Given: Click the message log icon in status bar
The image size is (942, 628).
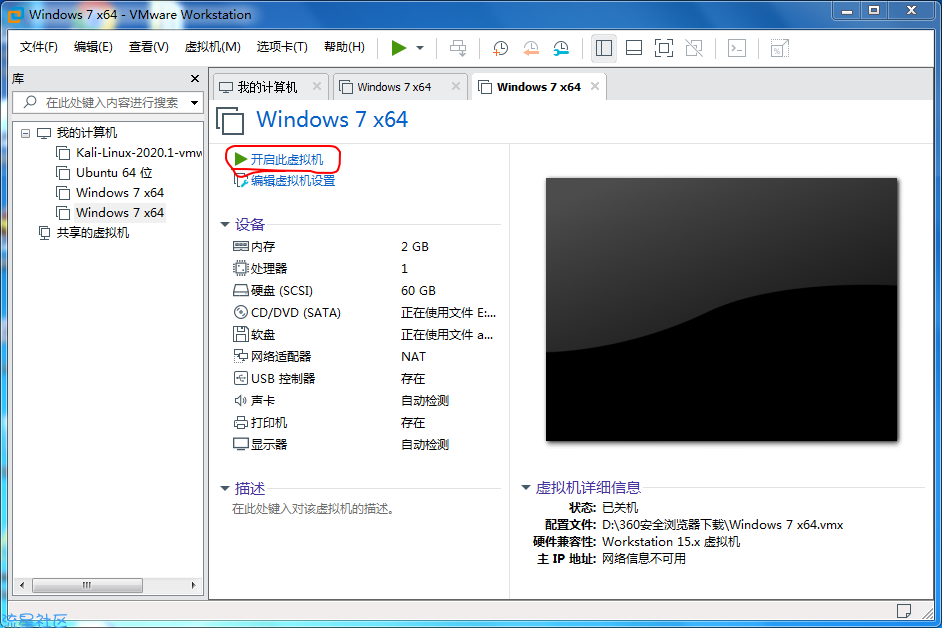Looking at the screenshot, I should [x=904, y=611].
